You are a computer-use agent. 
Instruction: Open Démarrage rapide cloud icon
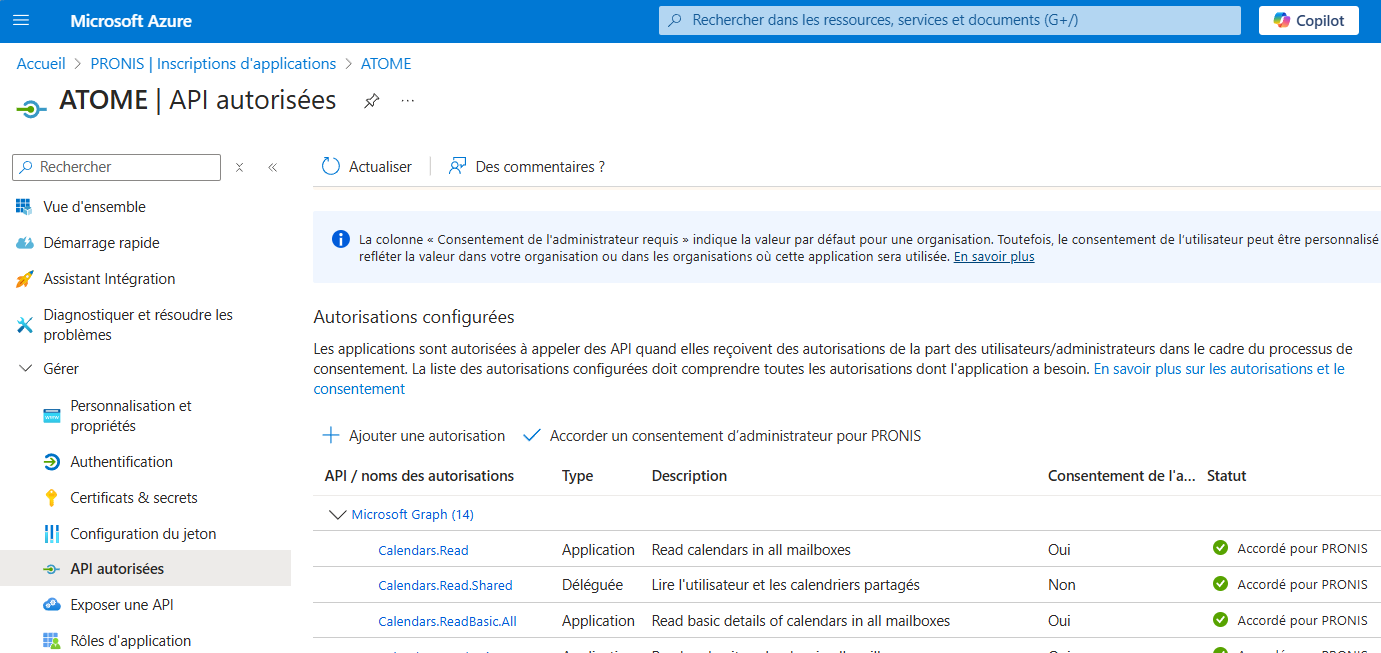[25, 243]
